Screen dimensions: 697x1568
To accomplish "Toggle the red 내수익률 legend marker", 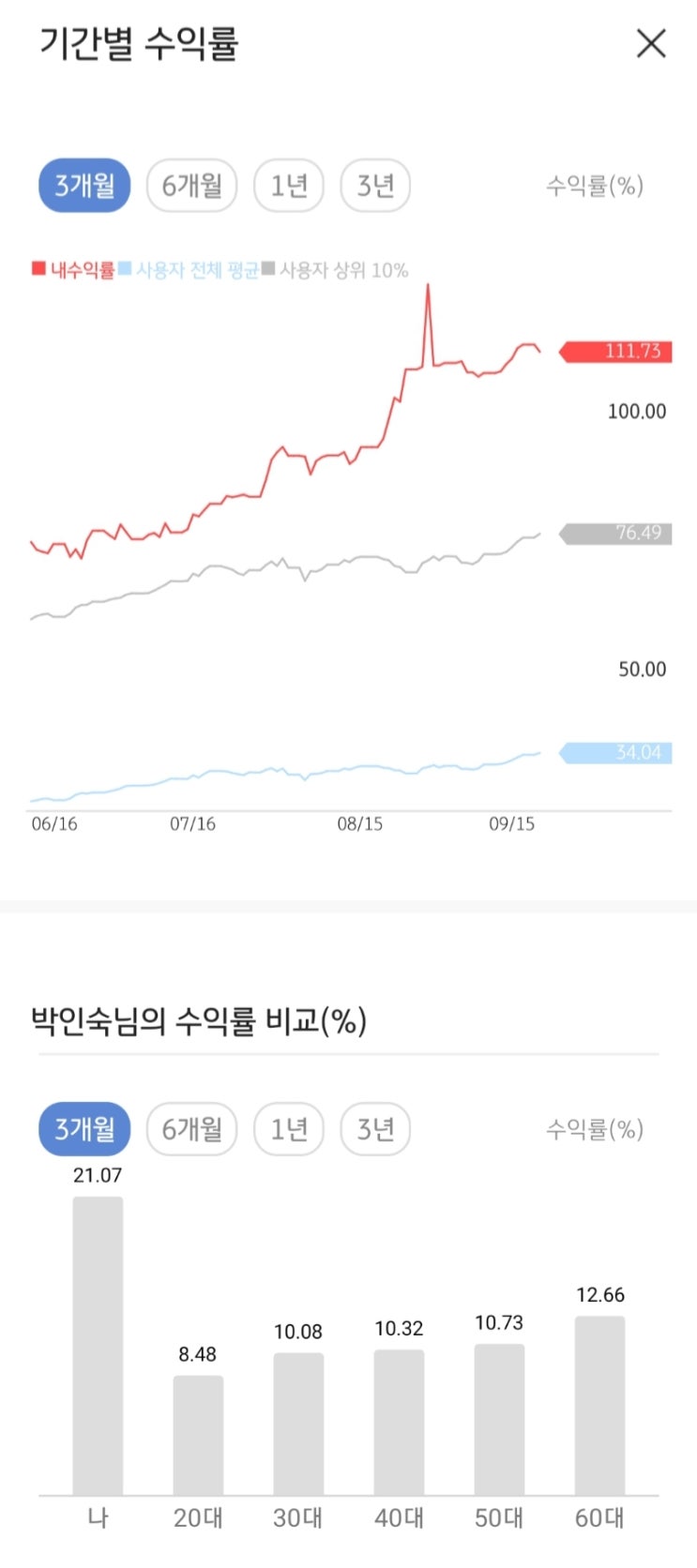I will (x=38, y=269).
